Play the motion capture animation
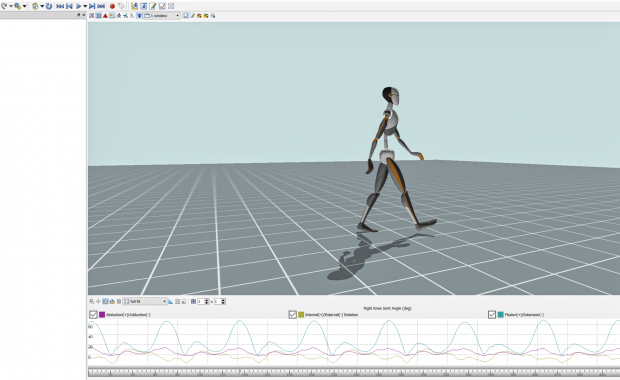This screenshot has width=620, height=380. click(x=78, y=6)
